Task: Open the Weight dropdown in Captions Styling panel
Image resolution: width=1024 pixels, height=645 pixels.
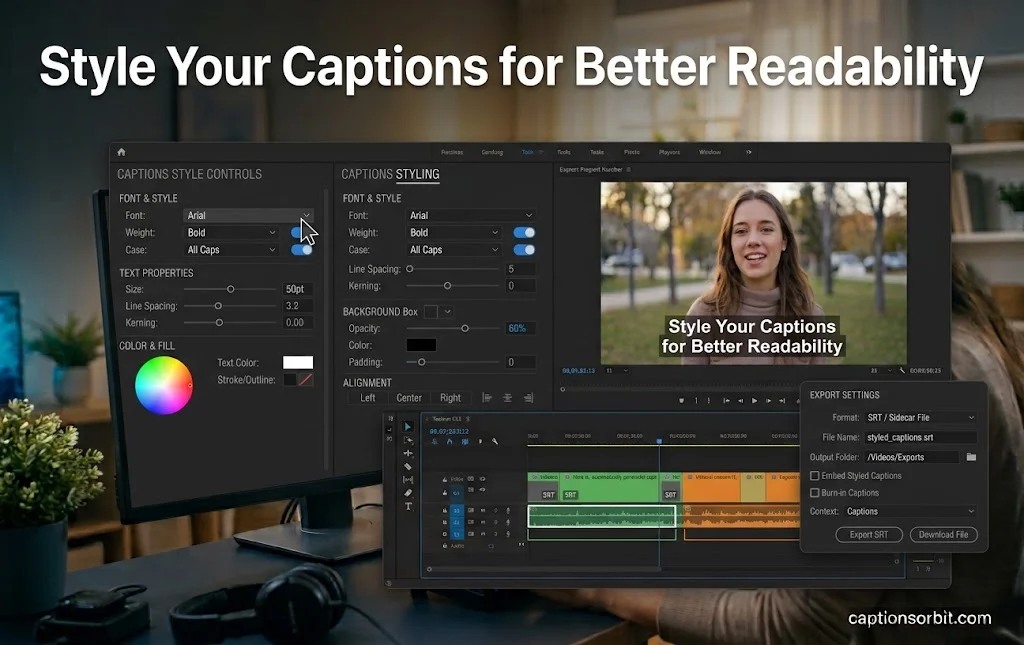Action: [x=454, y=232]
